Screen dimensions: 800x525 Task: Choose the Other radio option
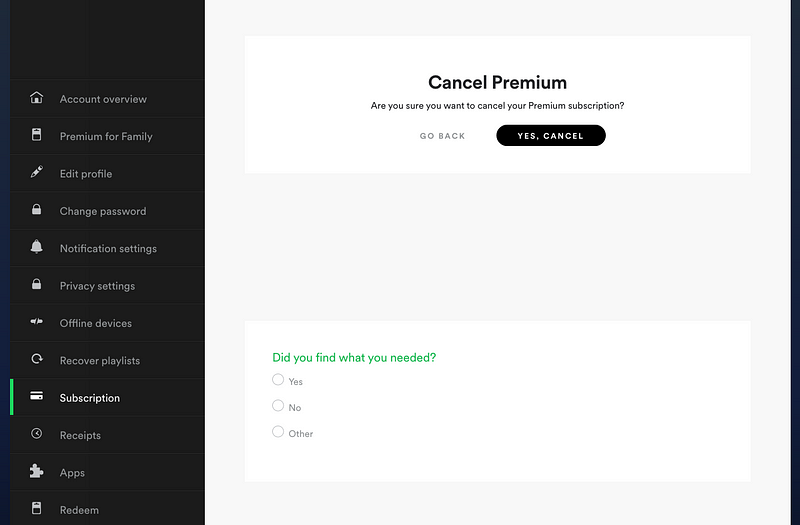click(278, 432)
